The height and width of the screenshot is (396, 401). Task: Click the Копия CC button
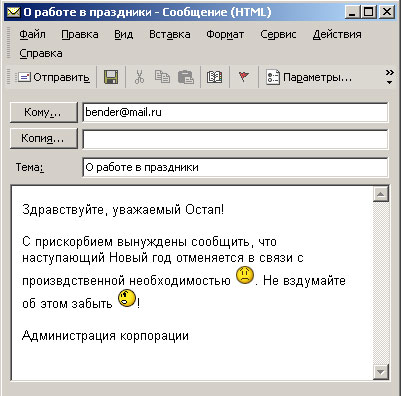pos(44,138)
